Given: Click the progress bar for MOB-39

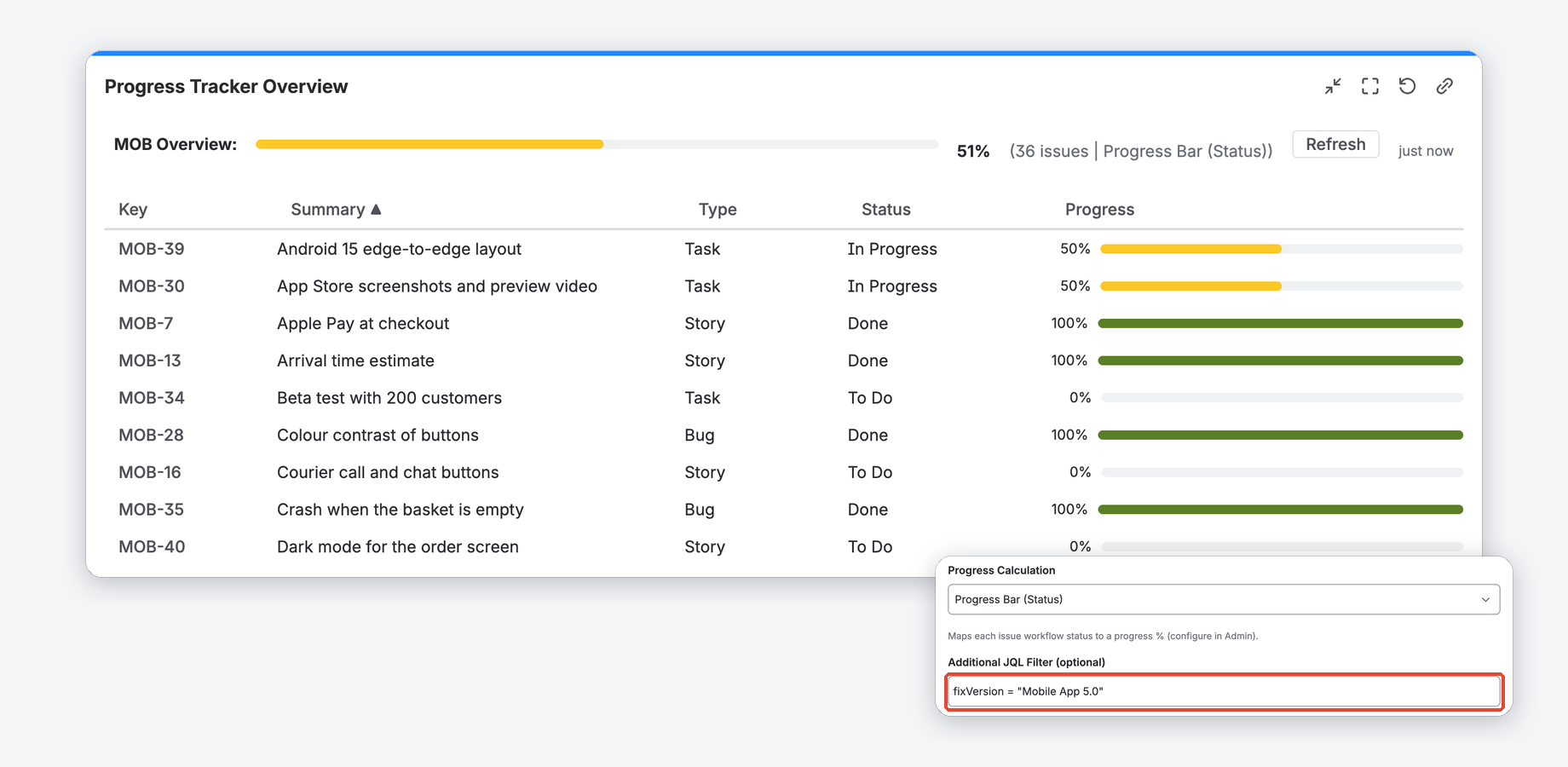Looking at the screenshot, I should (x=1281, y=249).
